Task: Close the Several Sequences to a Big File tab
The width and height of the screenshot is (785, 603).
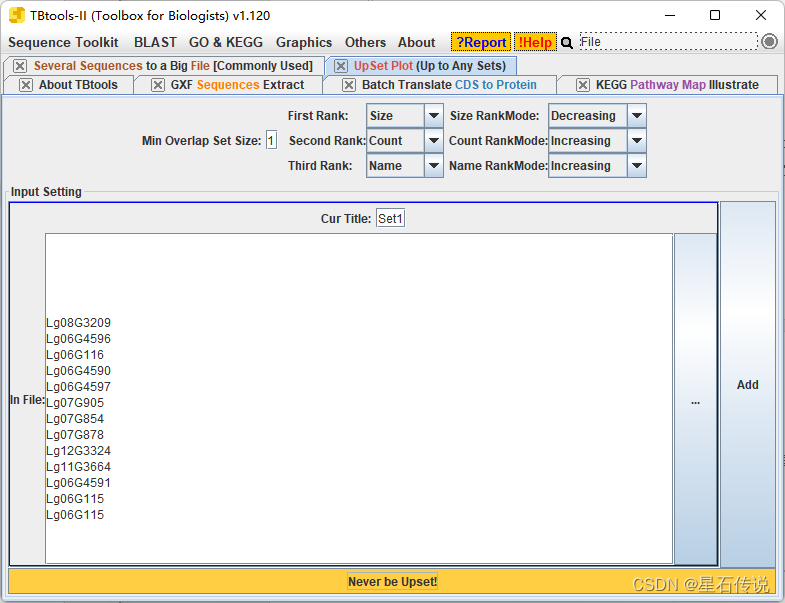Action: click(20, 66)
